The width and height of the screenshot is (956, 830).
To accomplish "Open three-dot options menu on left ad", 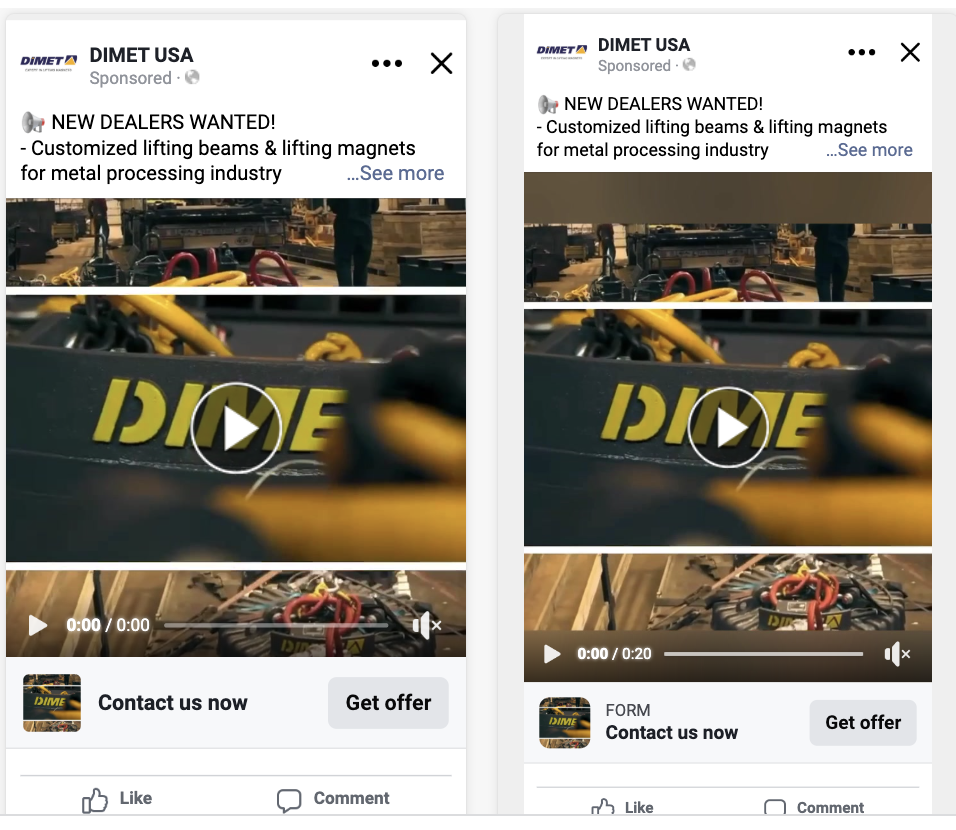I will [386, 64].
